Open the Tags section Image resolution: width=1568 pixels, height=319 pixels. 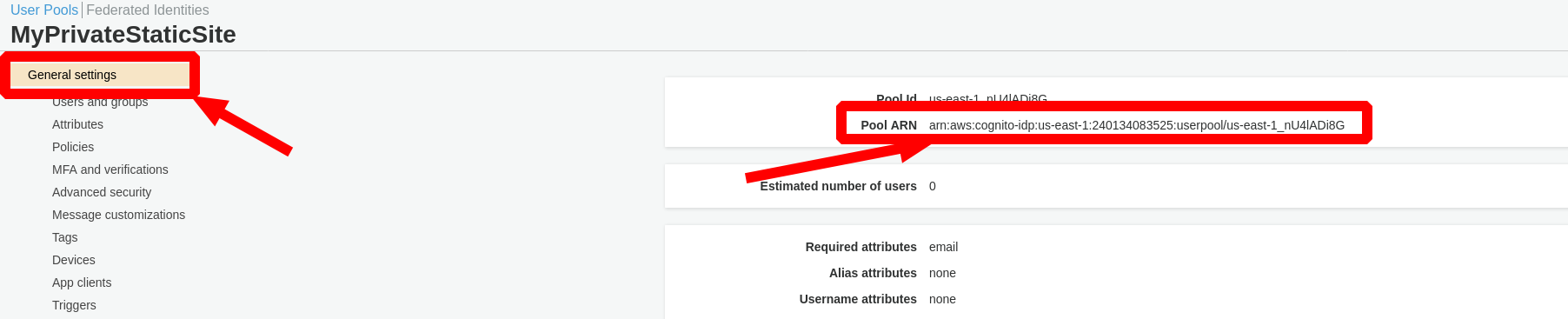point(64,237)
